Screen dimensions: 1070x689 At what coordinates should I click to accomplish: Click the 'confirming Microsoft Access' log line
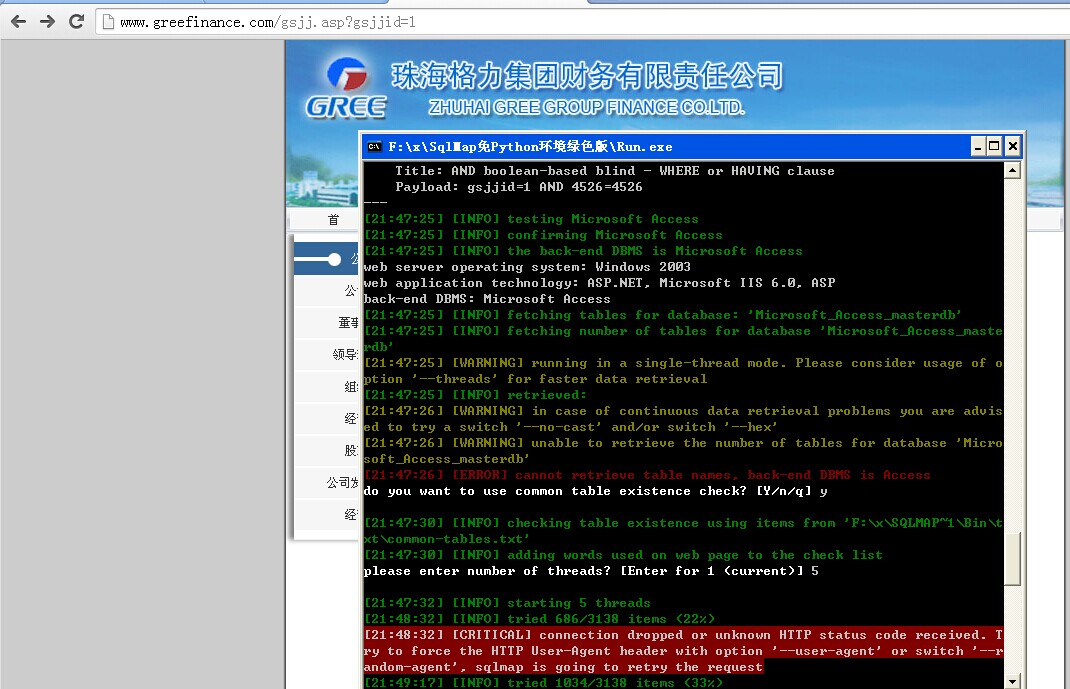[x=543, y=235]
